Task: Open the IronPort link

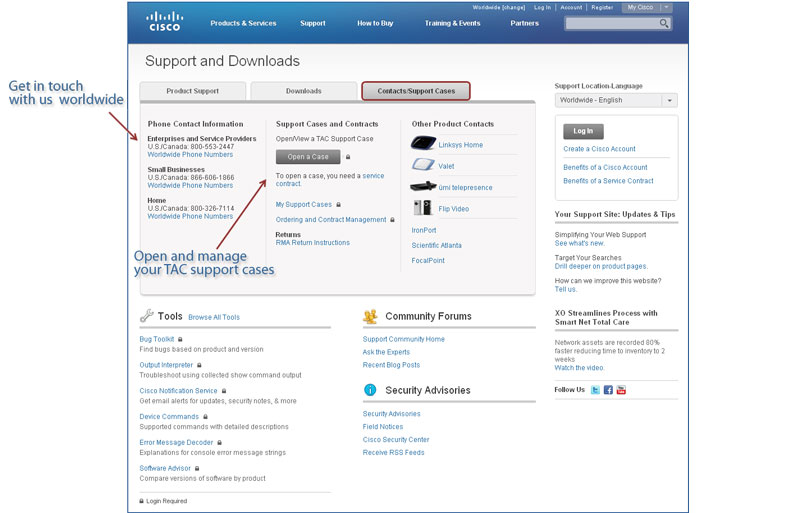Action: [424, 230]
